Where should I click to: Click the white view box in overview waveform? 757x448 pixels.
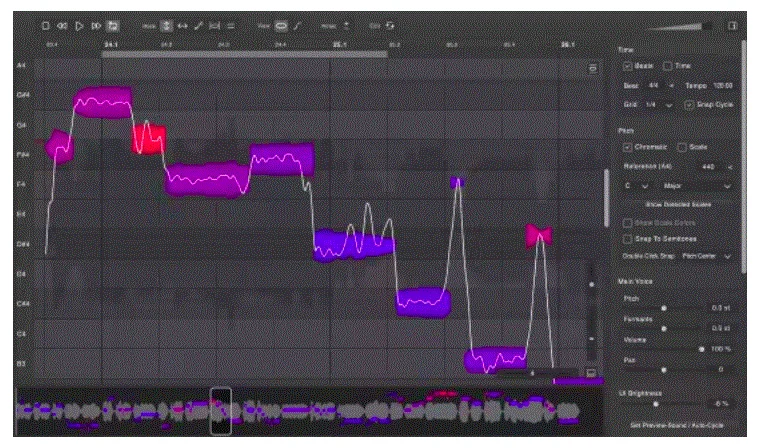coord(221,411)
